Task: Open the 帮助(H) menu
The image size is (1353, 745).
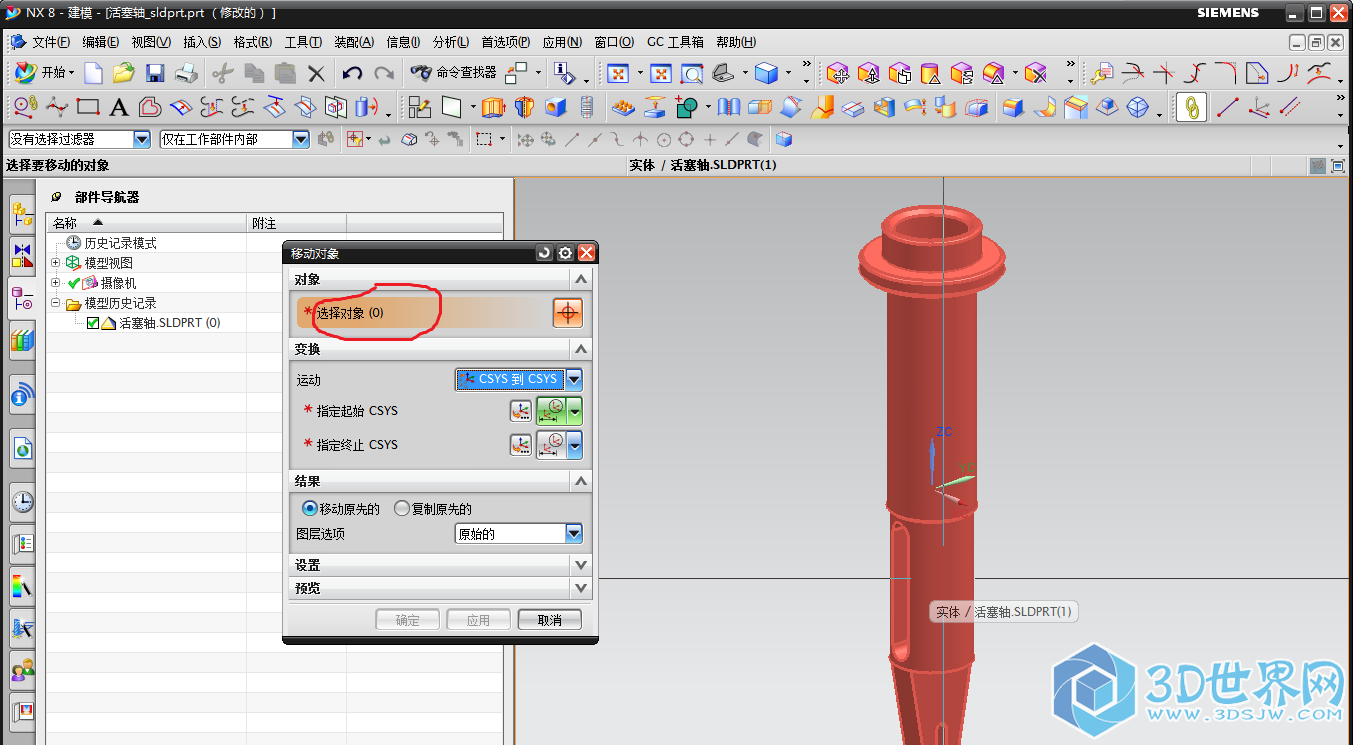Action: pyautogui.click(x=736, y=42)
